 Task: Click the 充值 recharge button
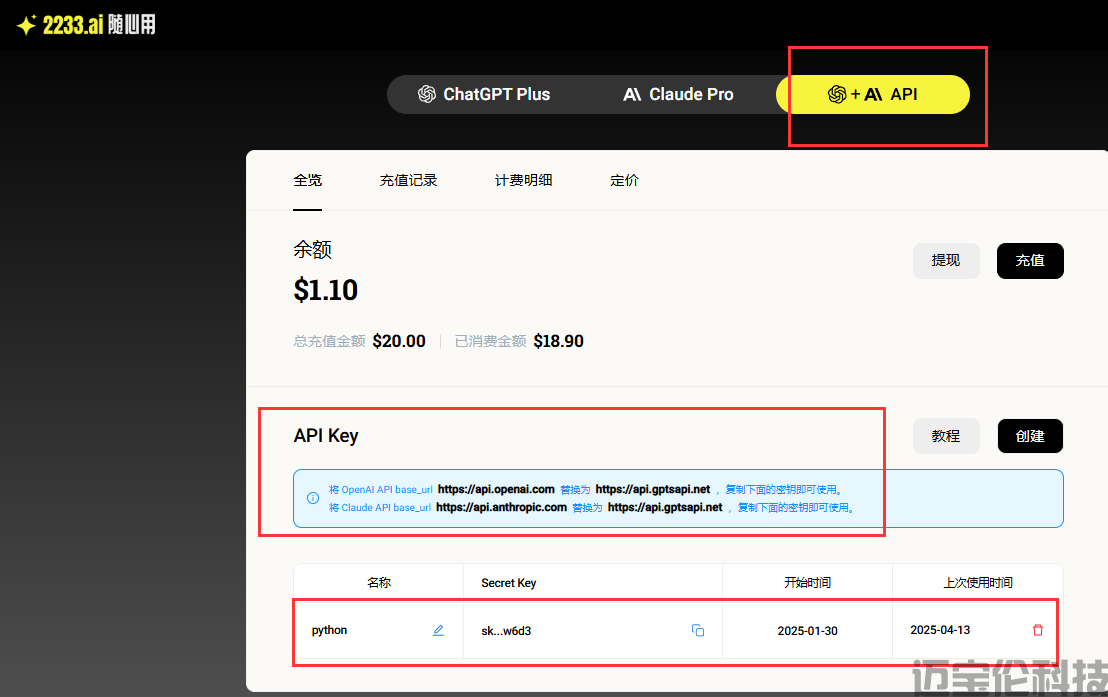pyautogui.click(x=1030, y=261)
